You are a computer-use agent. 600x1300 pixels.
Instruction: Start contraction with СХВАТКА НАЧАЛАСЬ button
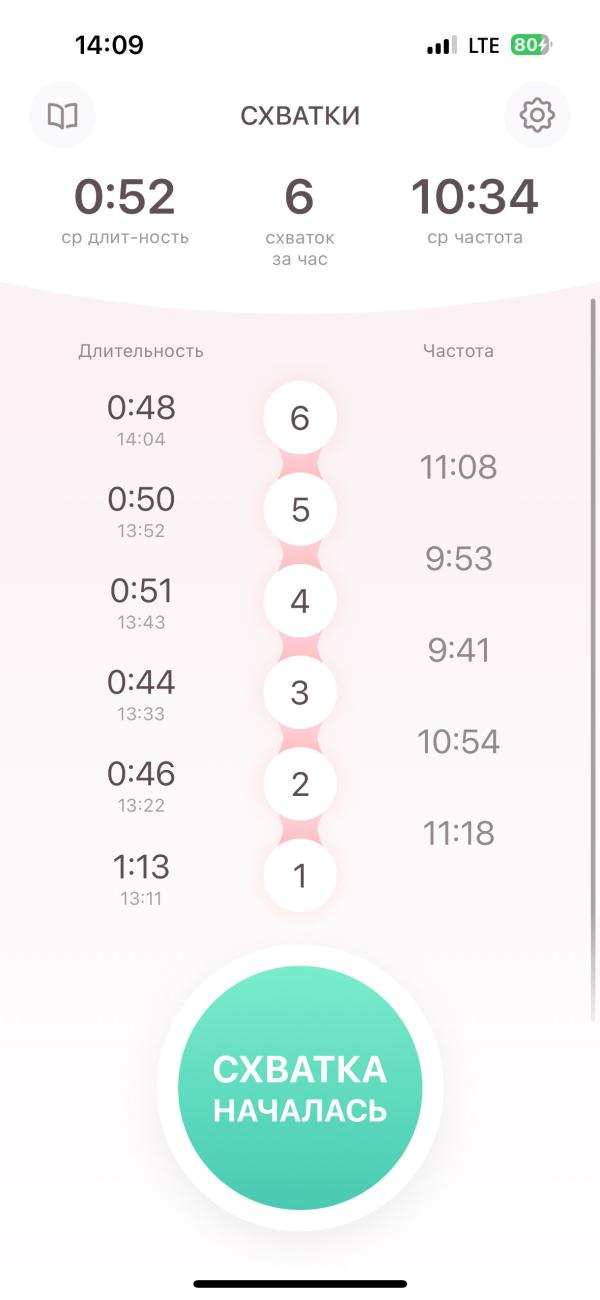click(x=300, y=1088)
